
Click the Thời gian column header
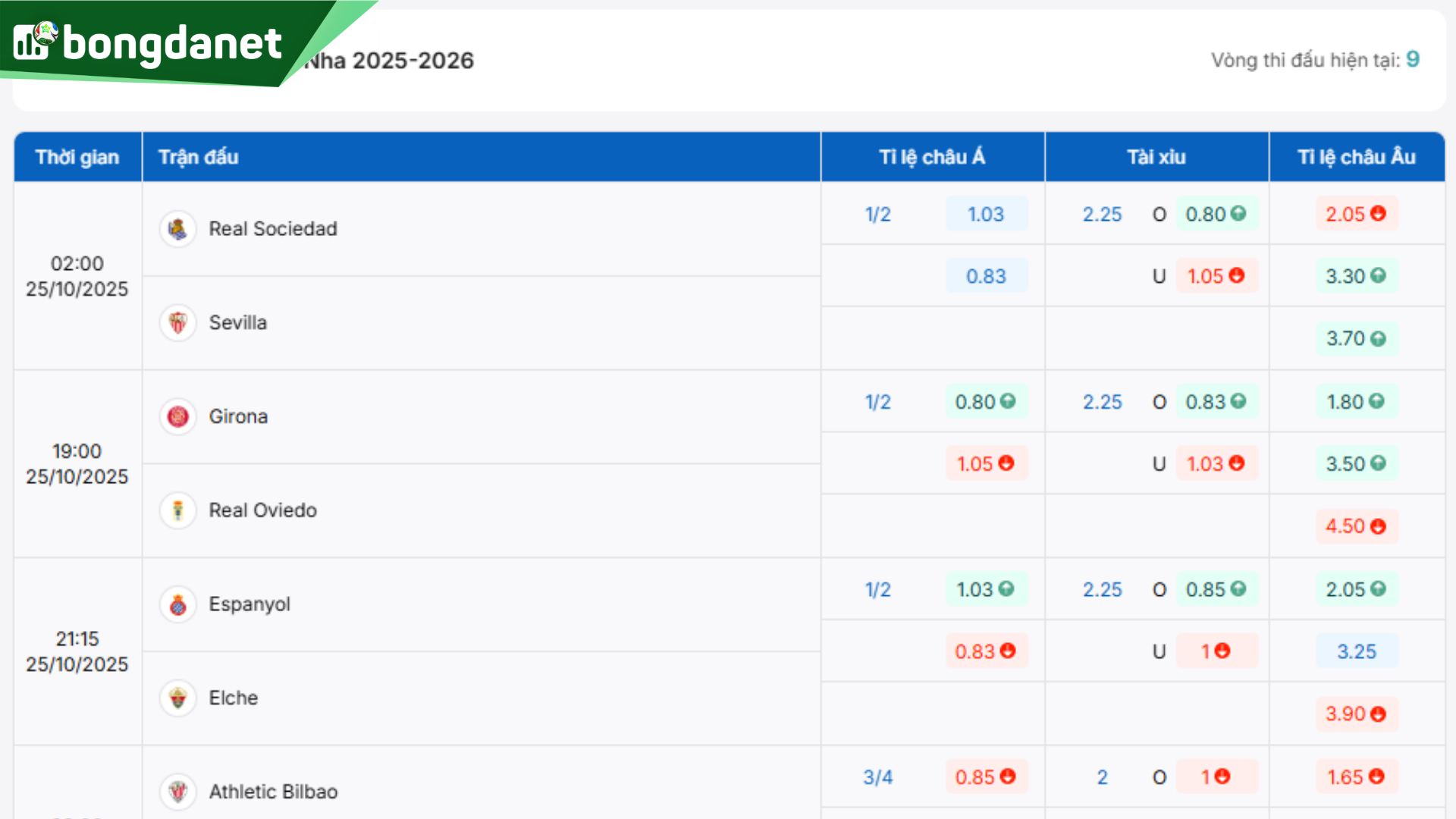pos(77,157)
